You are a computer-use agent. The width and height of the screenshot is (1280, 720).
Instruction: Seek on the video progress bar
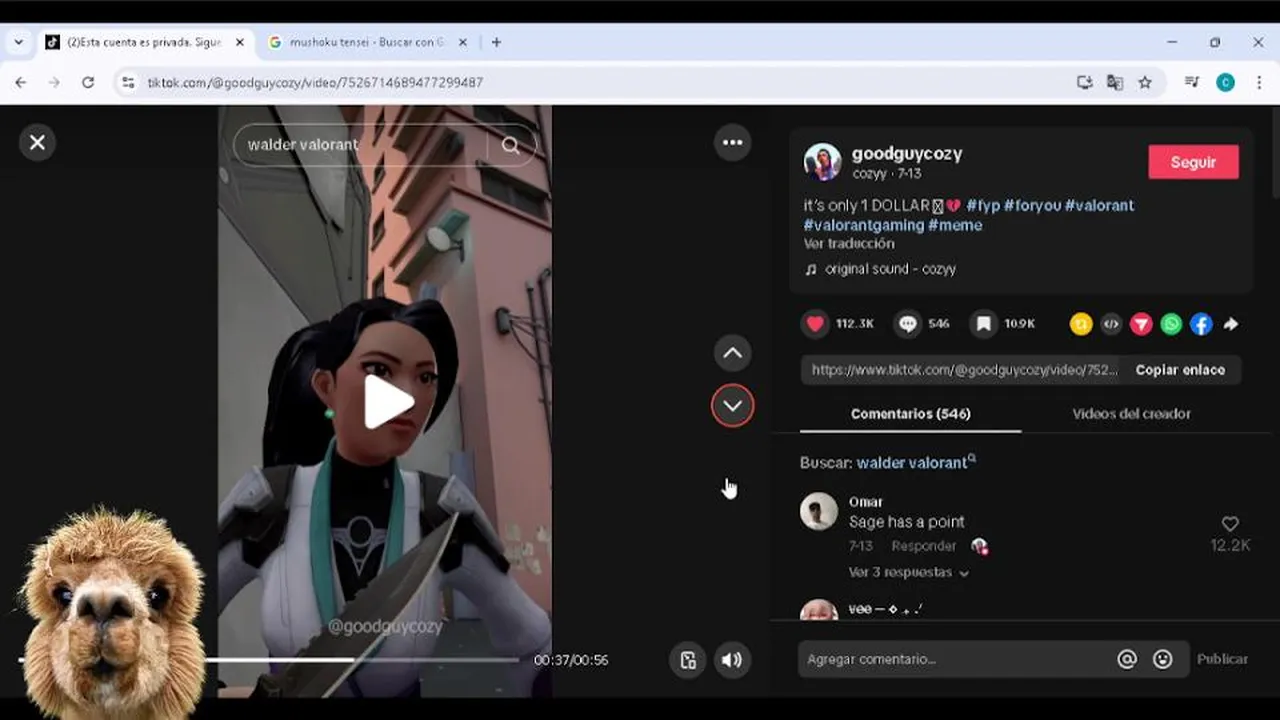[x=270, y=660]
